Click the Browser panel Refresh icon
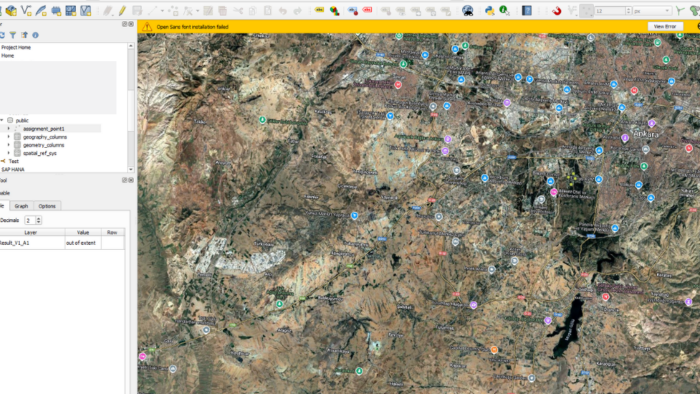 (2, 35)
